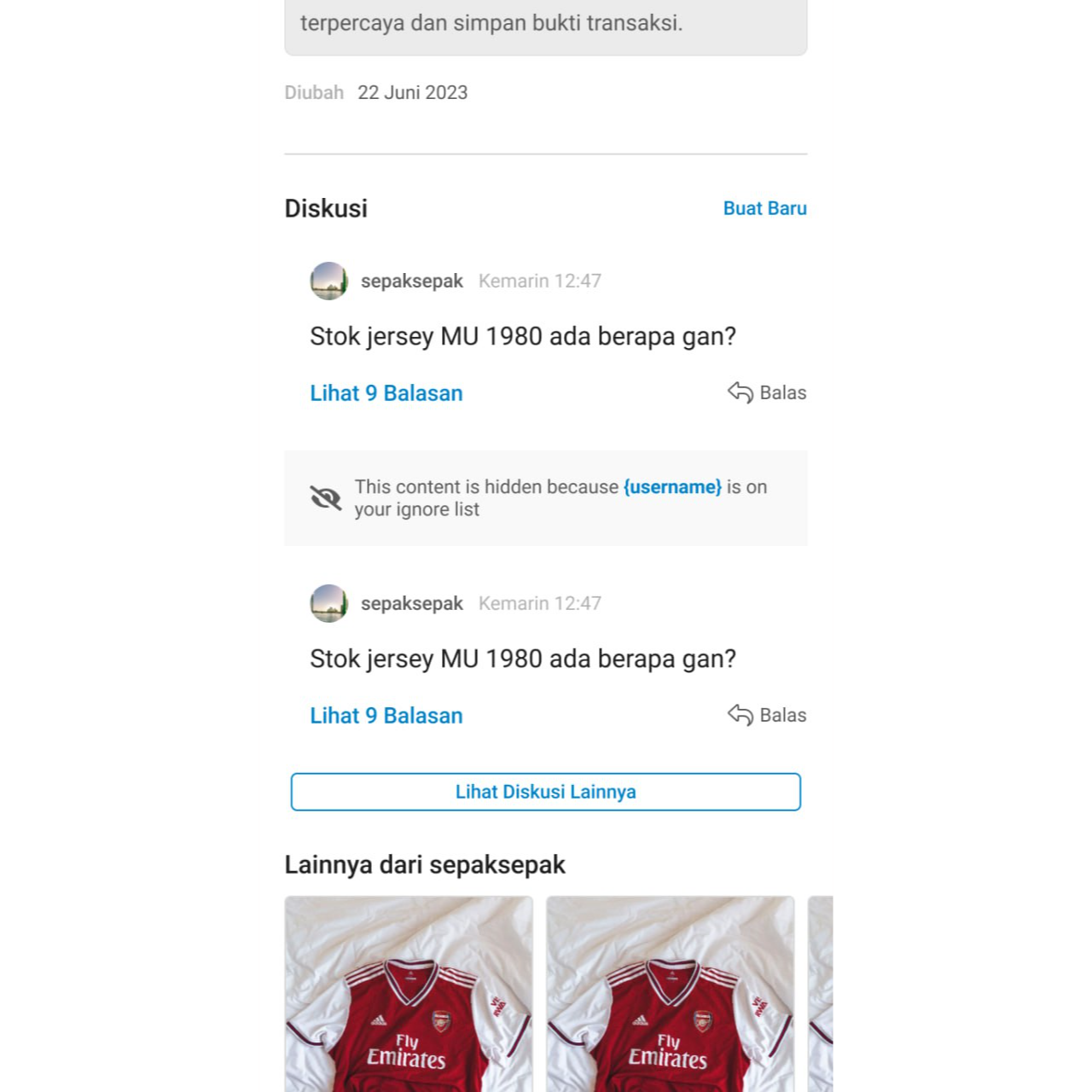Open the {username} link in hidden notice
The image size is (1092, 1092).
click(672, 487)
